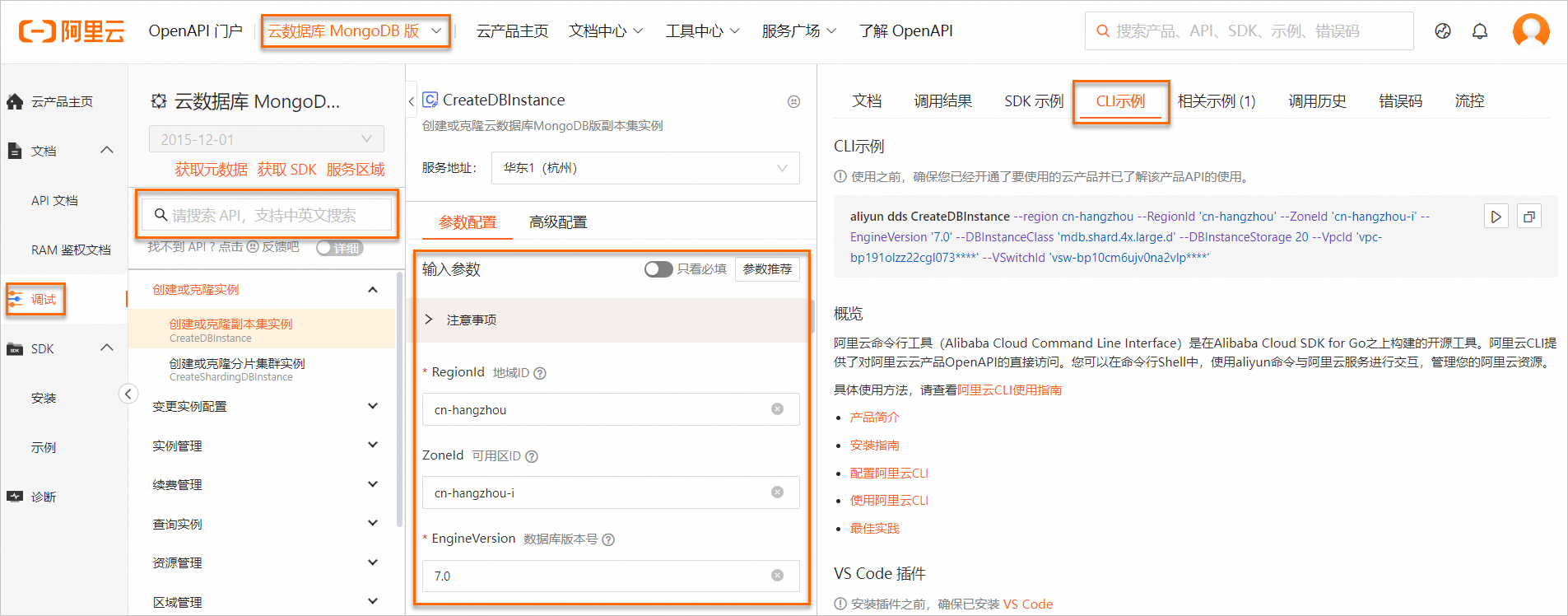Click the header search box
Image resolution: width=1568 pixels, height=616 pixels.
[1249, 31]
